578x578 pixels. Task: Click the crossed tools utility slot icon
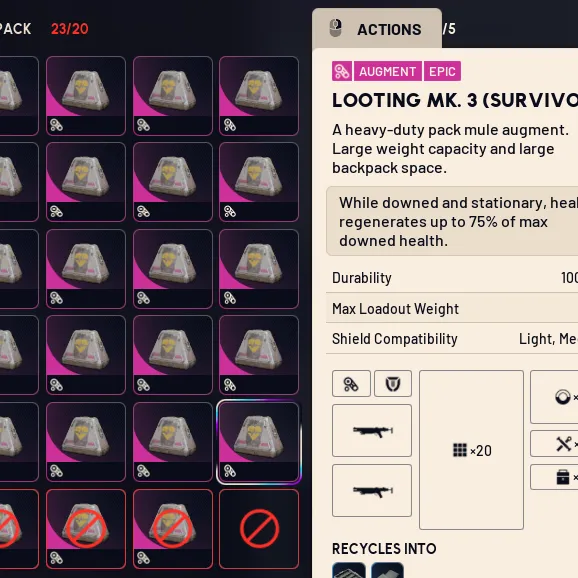(564, 444)
